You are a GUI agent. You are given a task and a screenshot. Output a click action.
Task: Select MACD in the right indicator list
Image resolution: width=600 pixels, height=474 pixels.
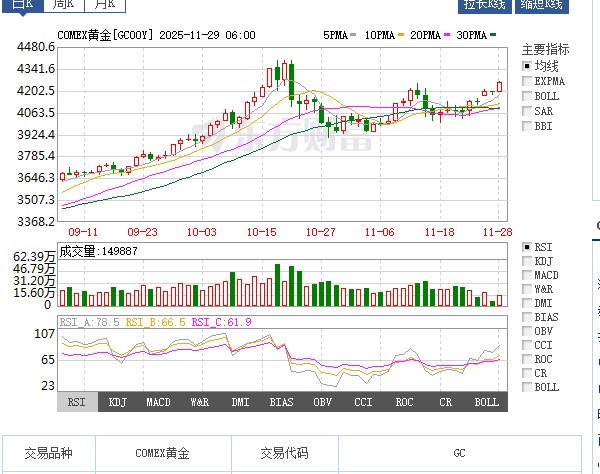pos(527,275)
